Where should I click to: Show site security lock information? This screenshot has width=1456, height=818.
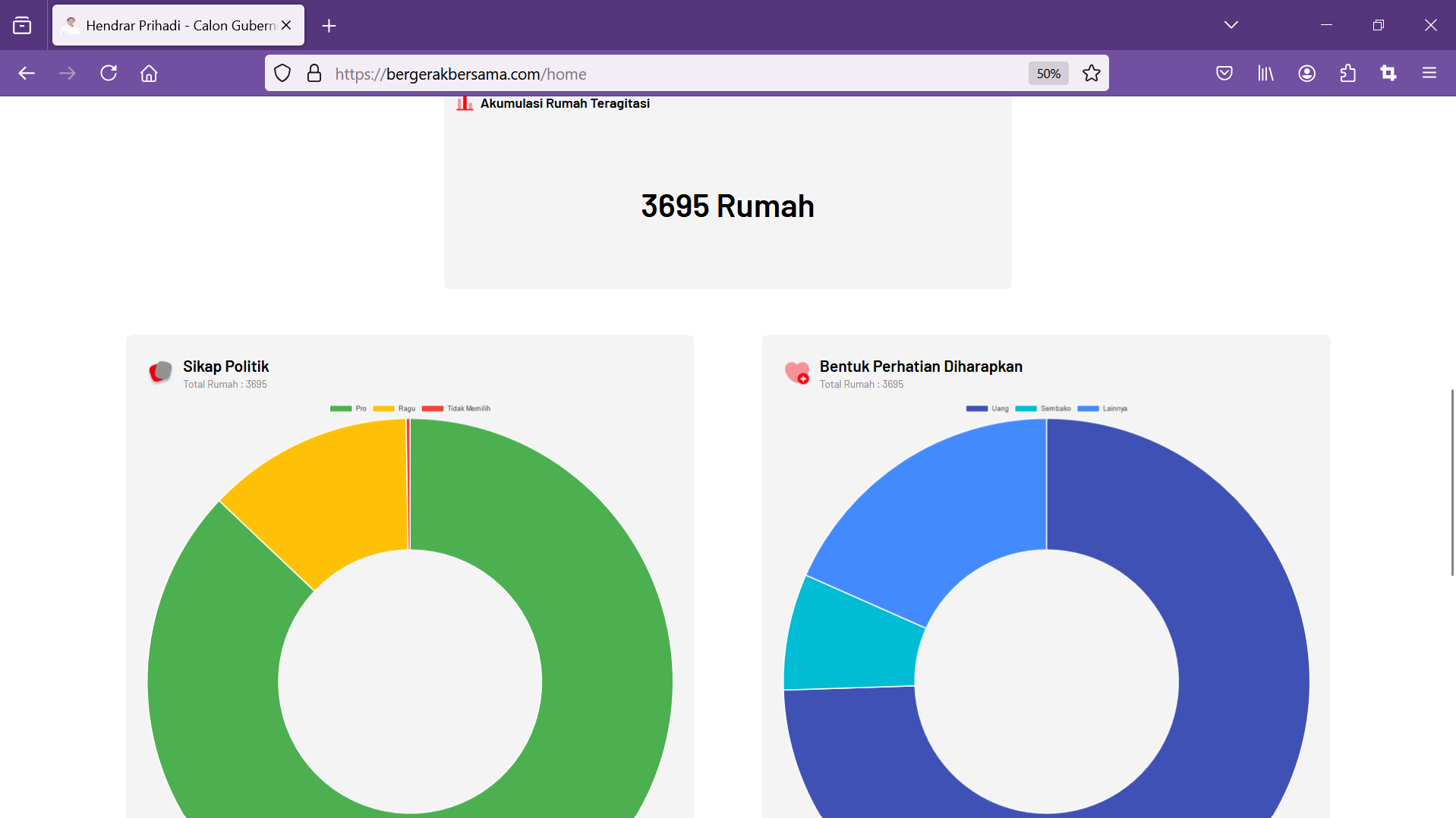[x=314, y=74]
